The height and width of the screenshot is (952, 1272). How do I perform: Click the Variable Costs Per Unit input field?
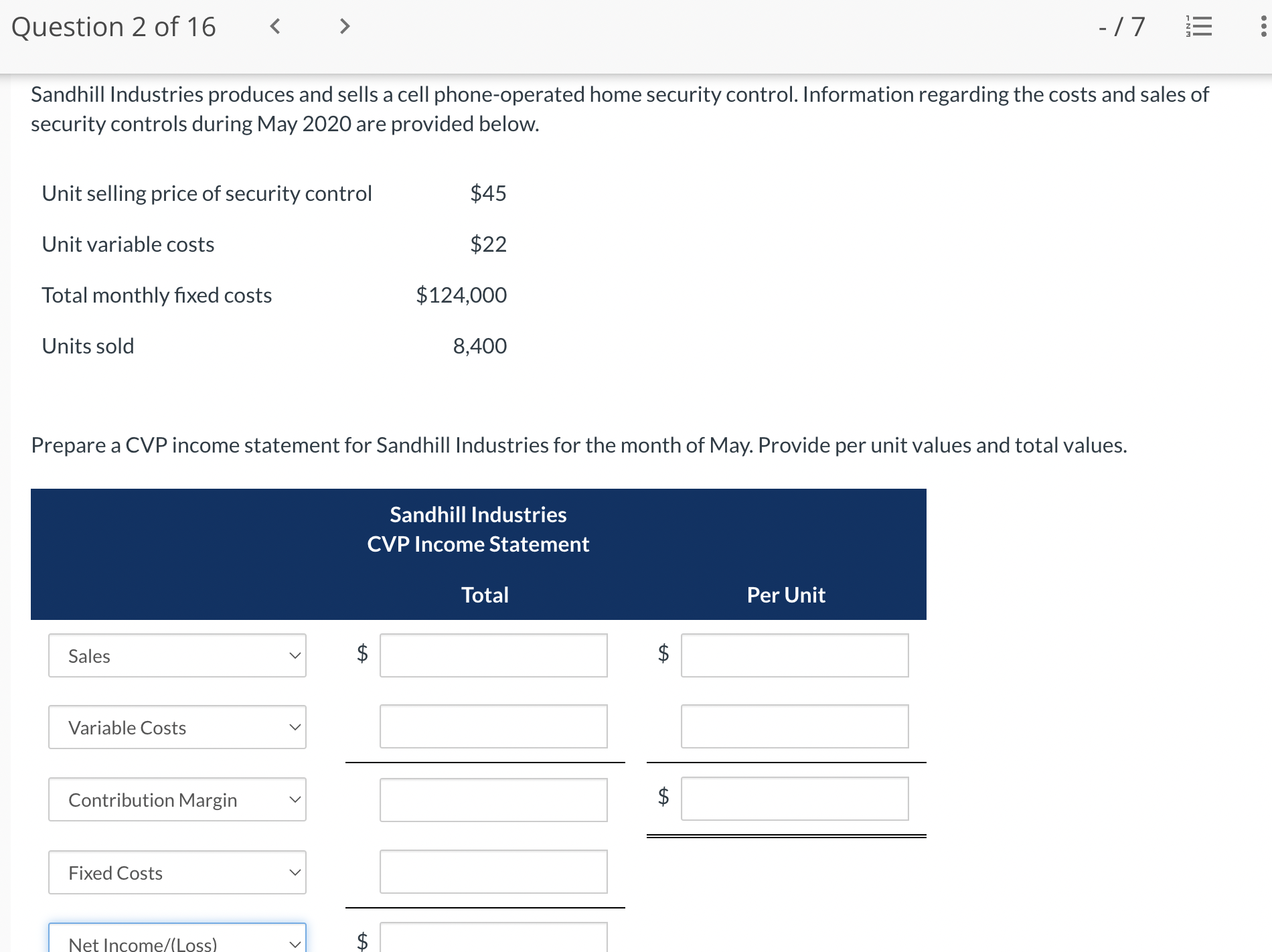click(795, 726)
